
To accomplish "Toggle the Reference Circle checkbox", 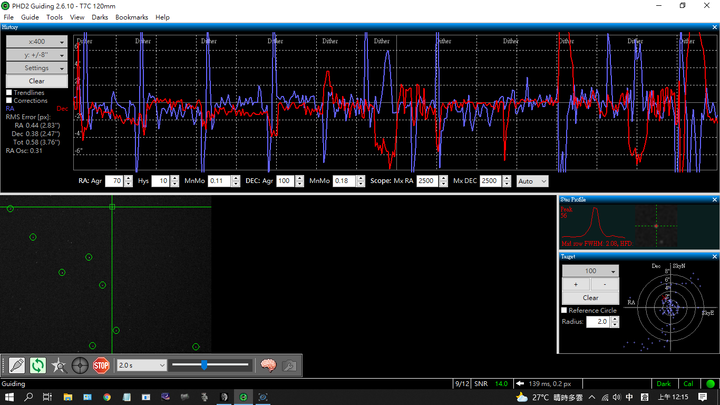I will click(x=564, y=310).
